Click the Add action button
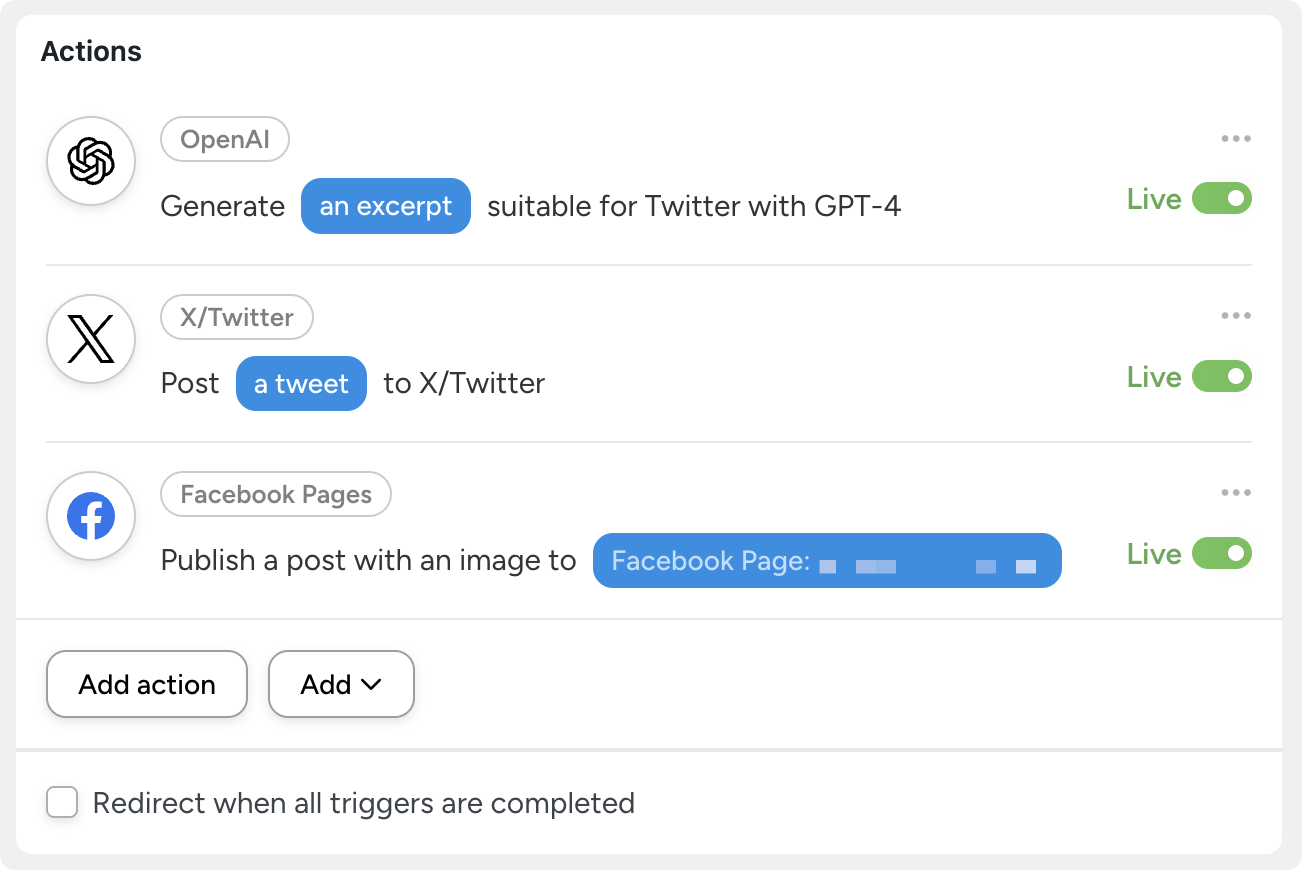This screenshot has height=870, width=1302. 147,684
